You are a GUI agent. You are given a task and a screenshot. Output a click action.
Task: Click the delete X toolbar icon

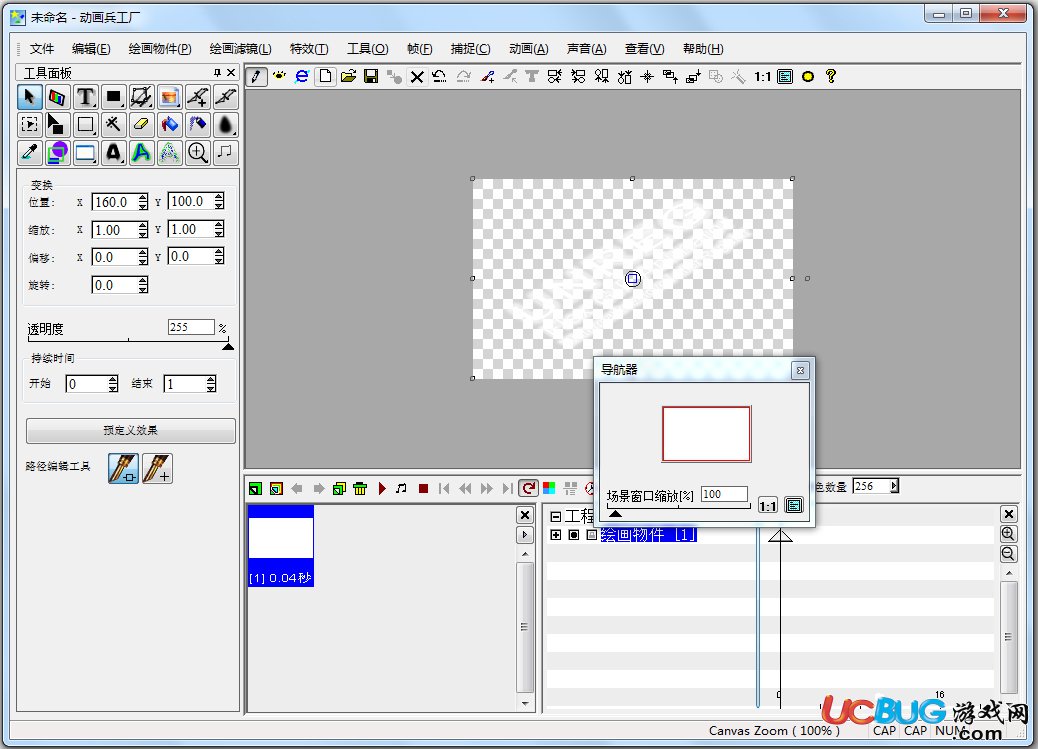click(x=416, y=77)
